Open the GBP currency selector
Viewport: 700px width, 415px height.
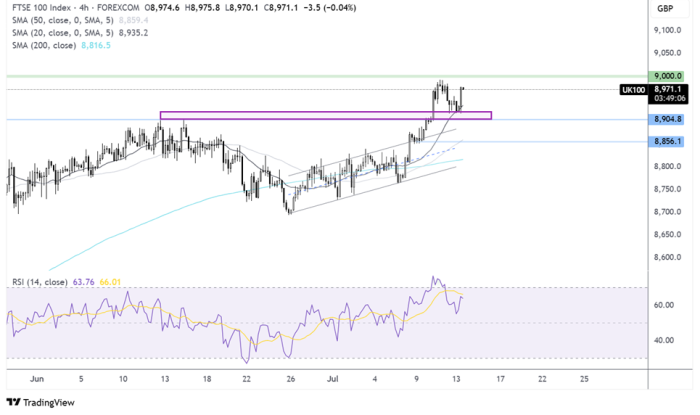pos(664,9)
